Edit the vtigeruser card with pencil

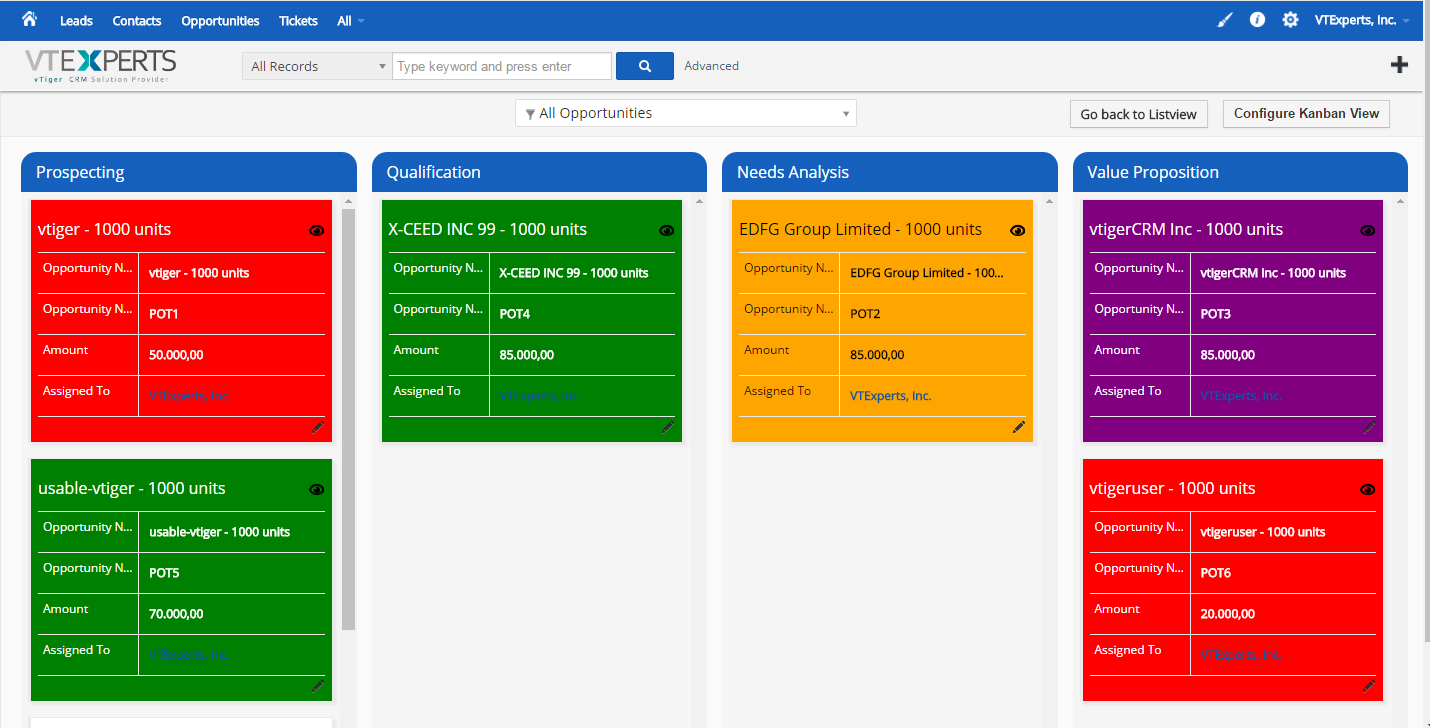tap(1369, 686)
